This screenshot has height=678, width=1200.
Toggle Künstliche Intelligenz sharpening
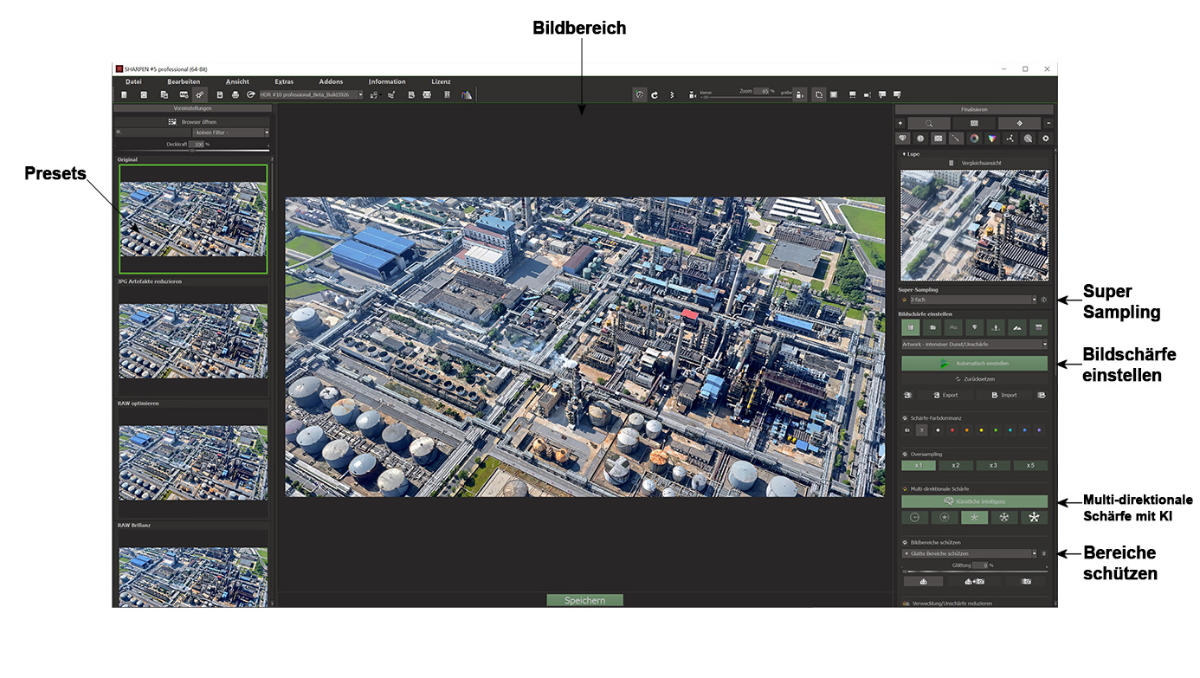pyautogui.click(x=974, y=501)
